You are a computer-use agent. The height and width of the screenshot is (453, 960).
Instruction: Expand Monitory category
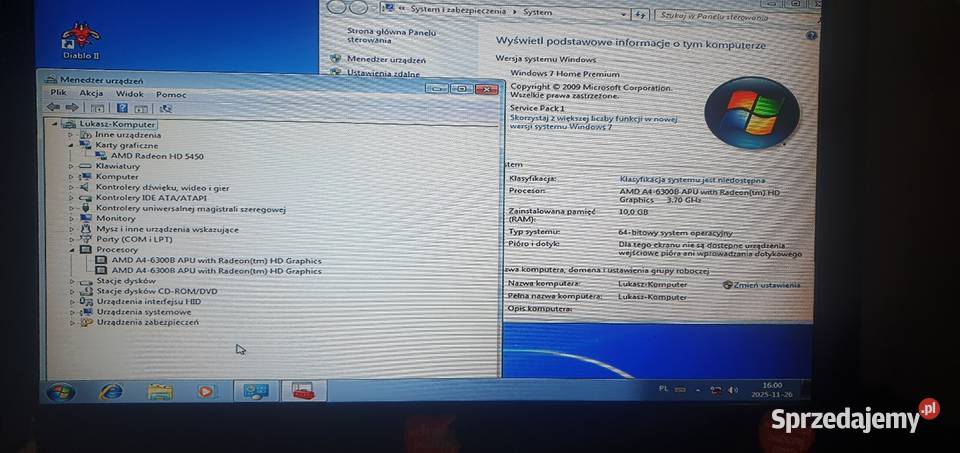(71, 218)
